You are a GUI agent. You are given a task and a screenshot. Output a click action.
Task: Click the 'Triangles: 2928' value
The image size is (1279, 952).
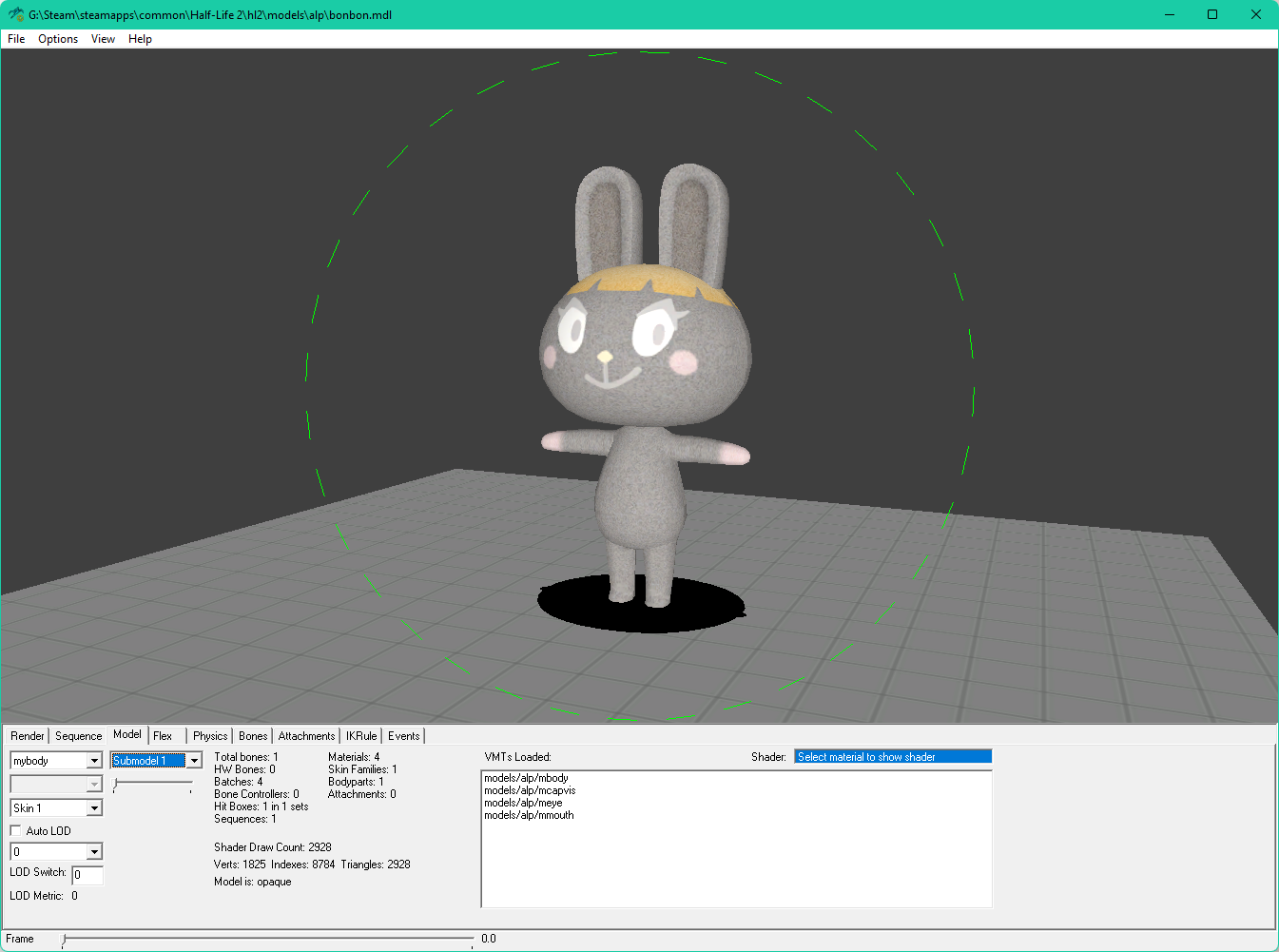pos(376,865)
